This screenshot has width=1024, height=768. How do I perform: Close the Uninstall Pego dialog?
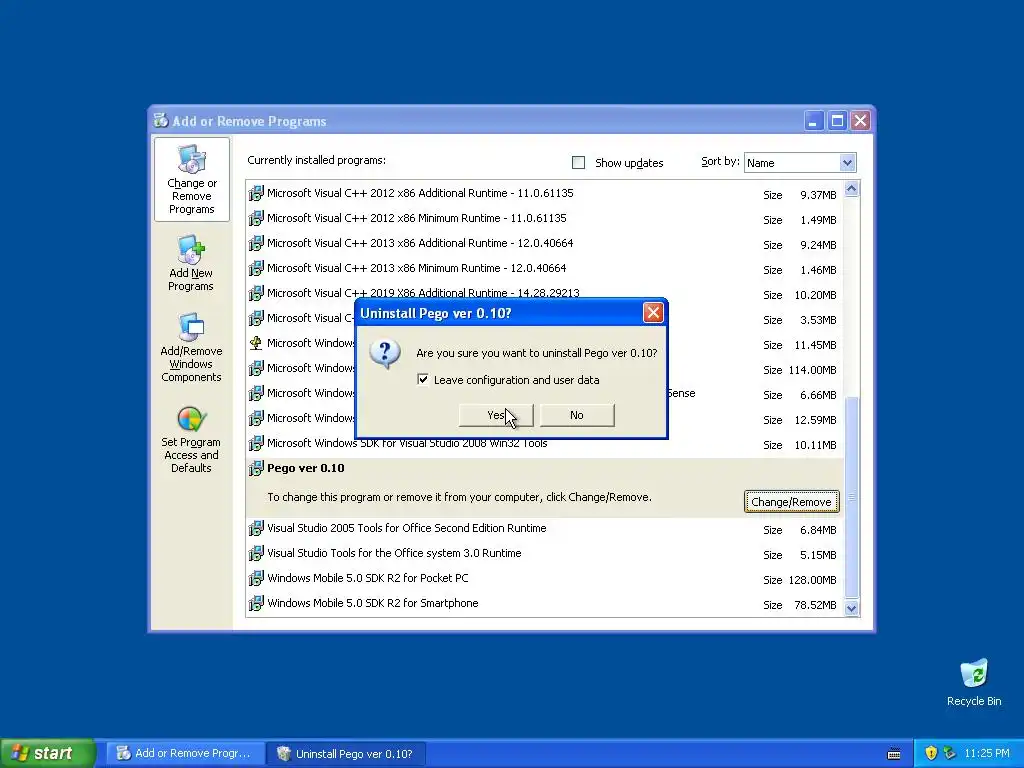(x=653, y=313)
